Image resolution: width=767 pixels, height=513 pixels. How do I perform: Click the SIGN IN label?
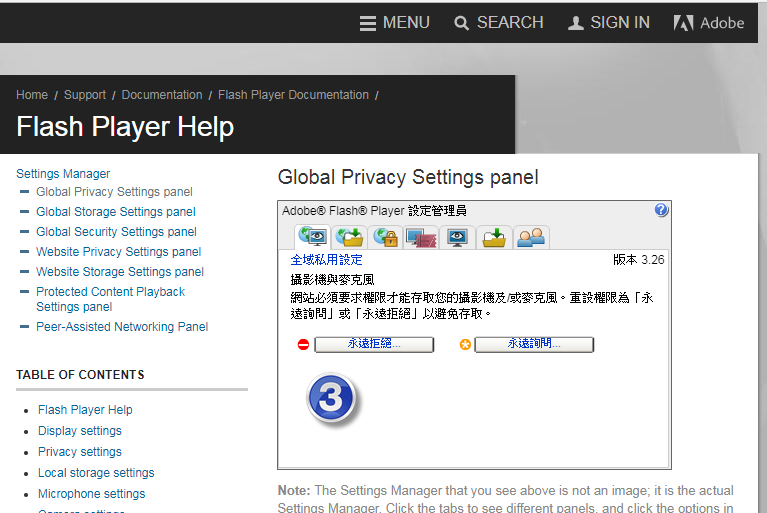[x=620, y=23]
